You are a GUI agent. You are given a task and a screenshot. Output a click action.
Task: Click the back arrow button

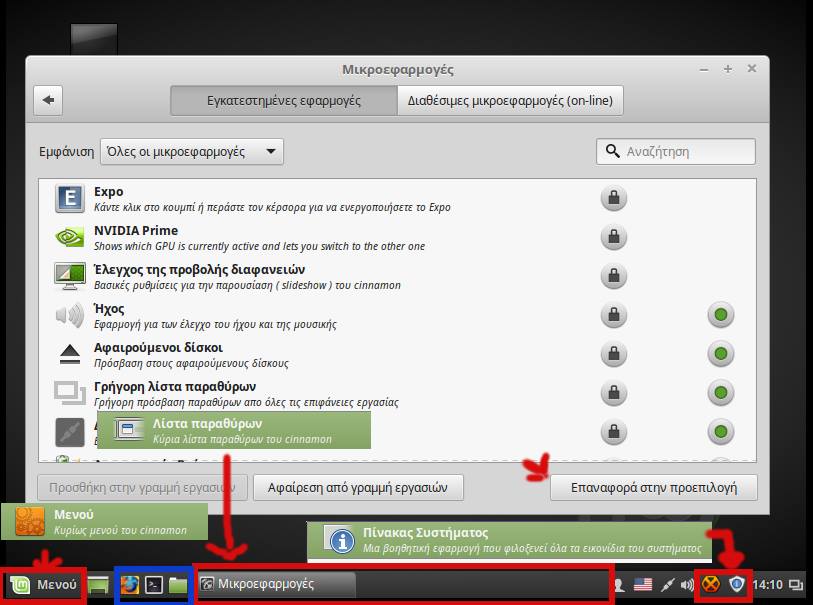48,100
